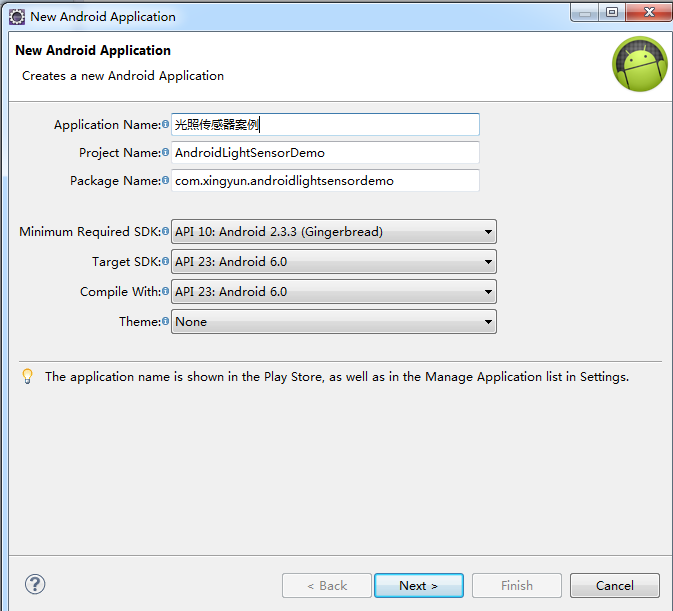673x611 pixels.
Task: Click the Cancel button
Action: click(615, 585)
